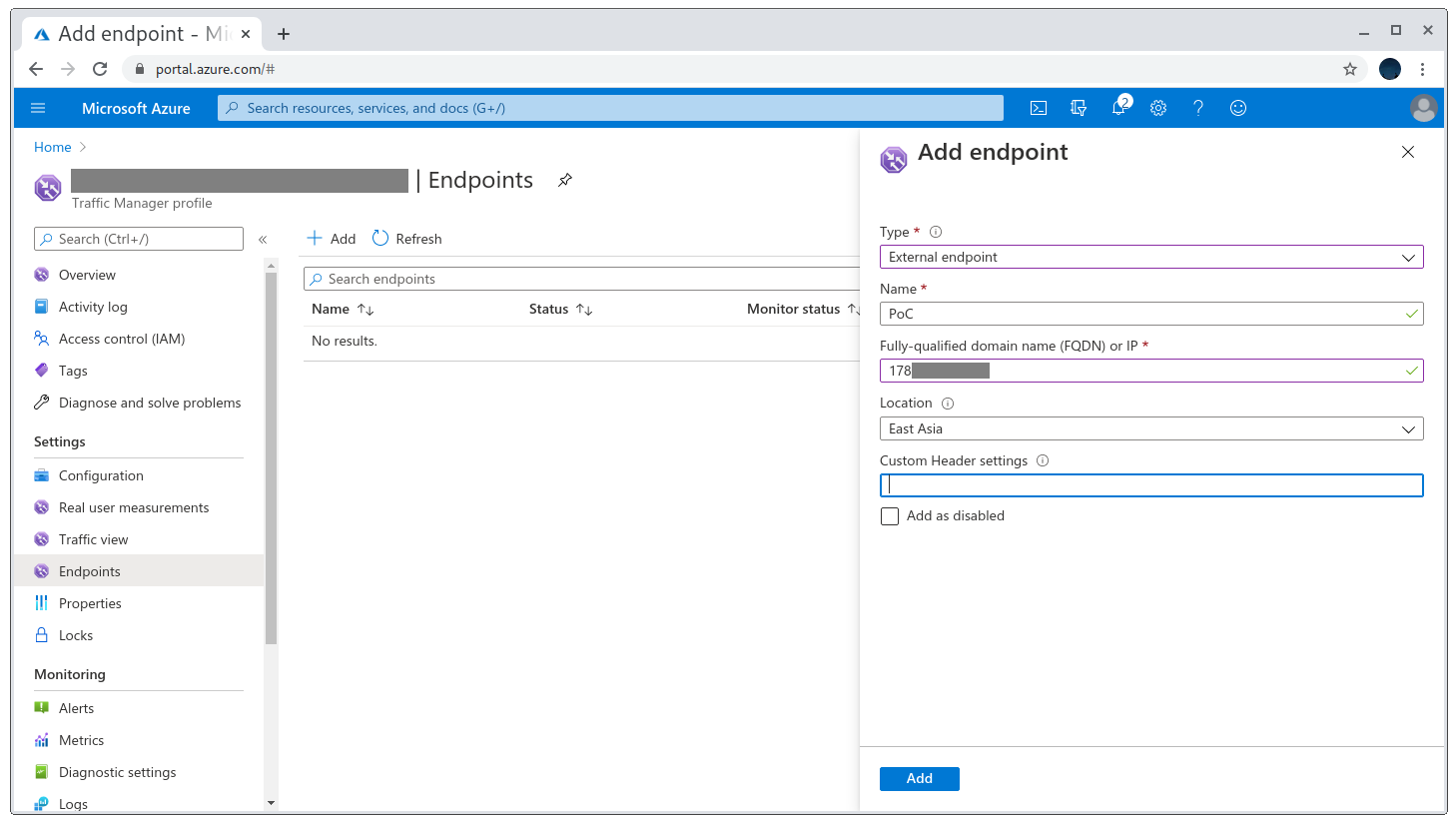Close the Add endpoint browser tab
This screenshot has width=1456, height=824.
246,34
